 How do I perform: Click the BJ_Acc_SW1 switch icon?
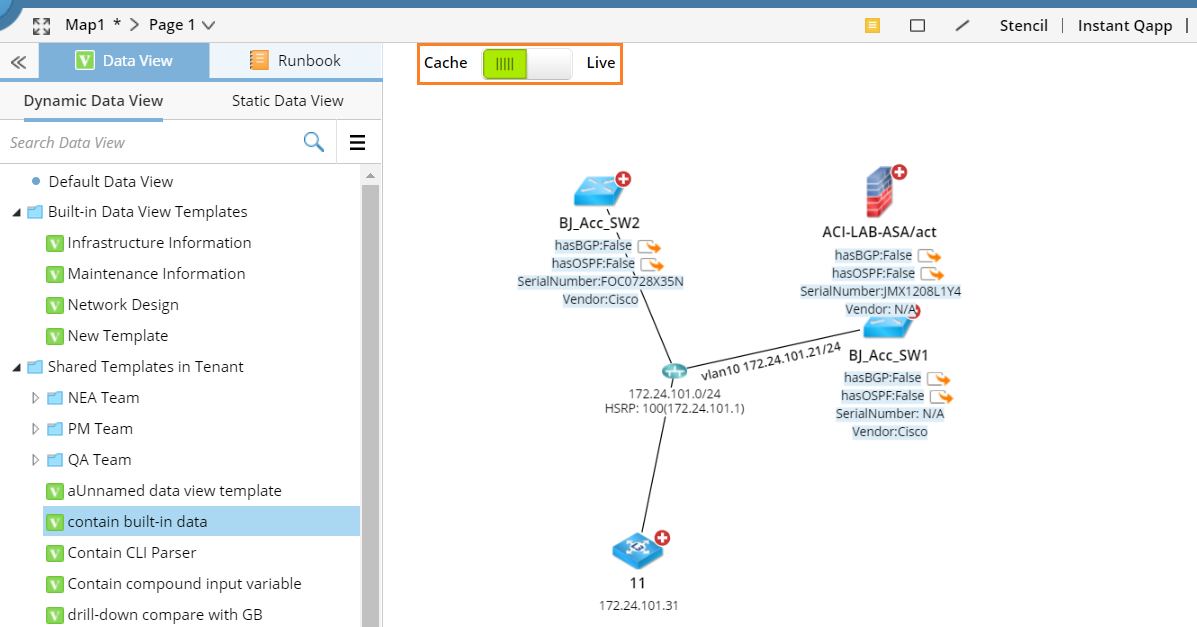pos(886,328)
